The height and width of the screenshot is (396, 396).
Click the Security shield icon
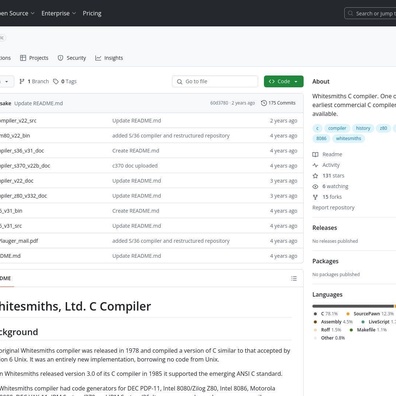coord(60,58)
